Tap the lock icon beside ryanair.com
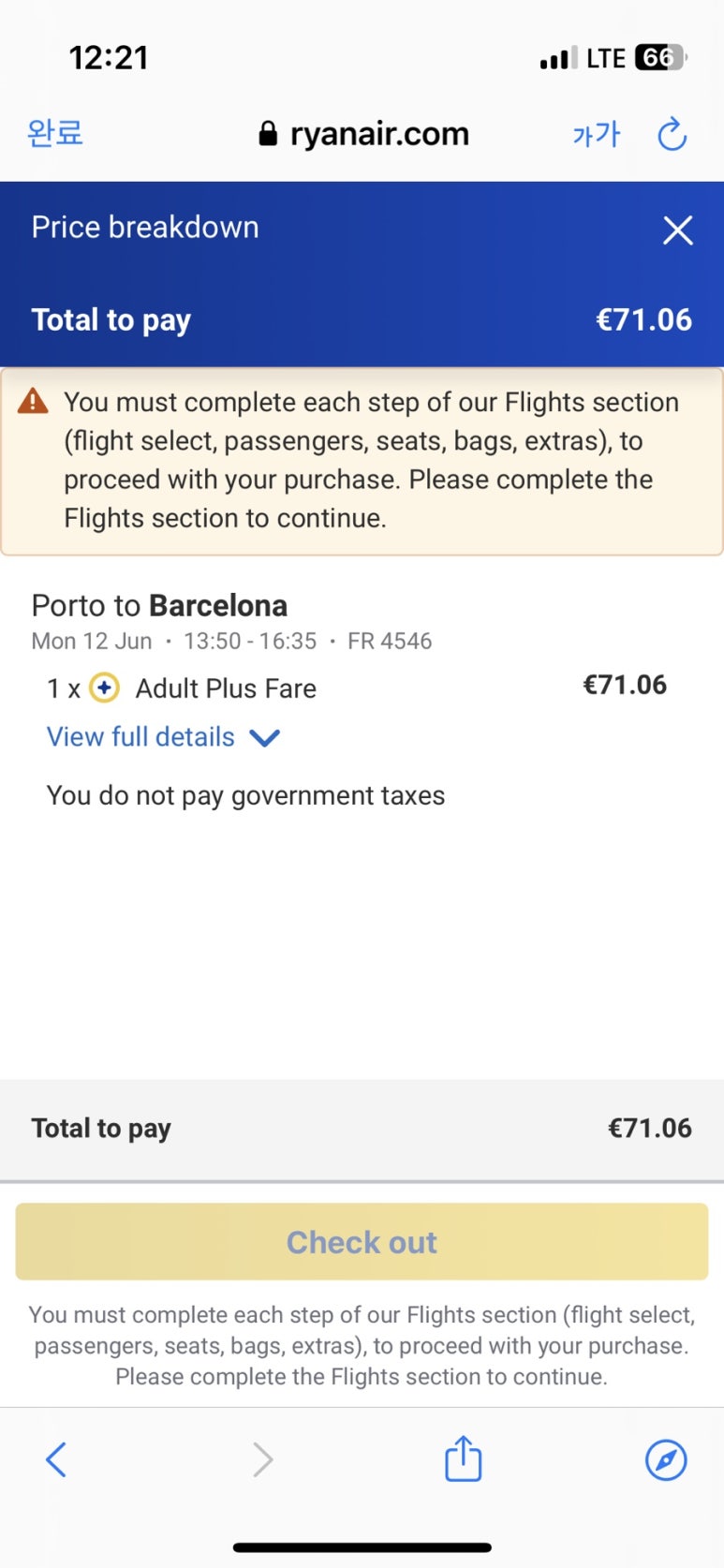Screen dimensions: 724x1568 pos(268,134)
